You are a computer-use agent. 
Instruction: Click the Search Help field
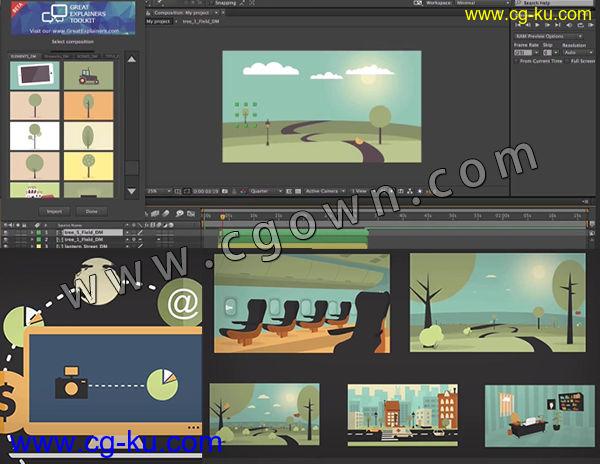[555, 3]
